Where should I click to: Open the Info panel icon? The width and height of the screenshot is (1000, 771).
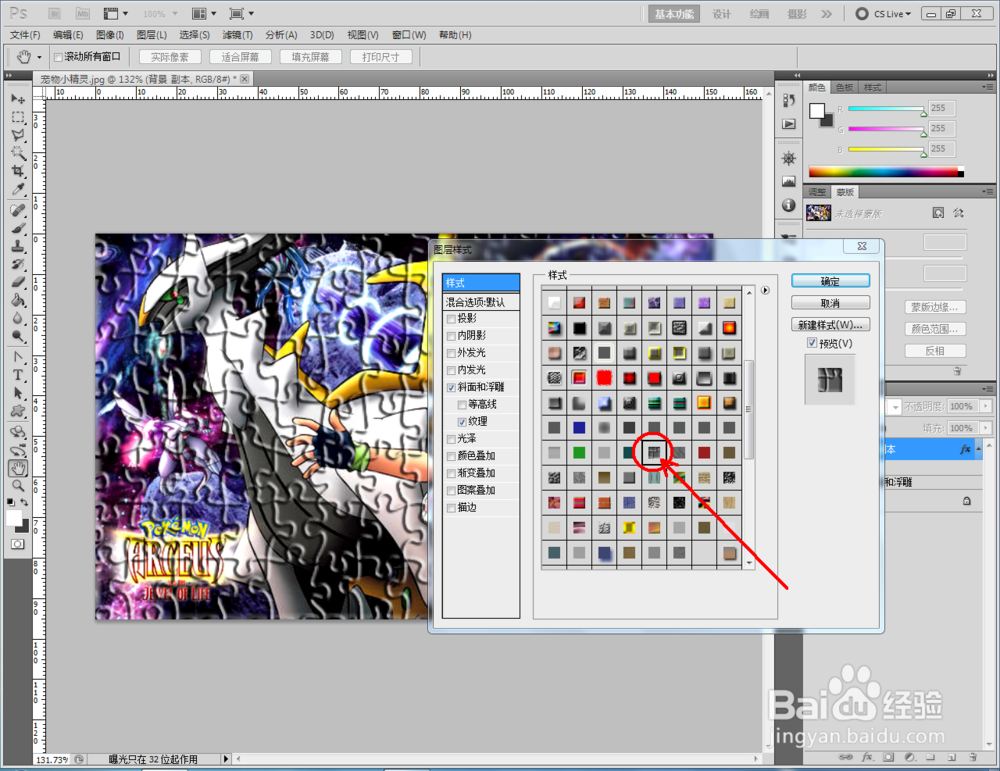pyautogui.click(x=789, y=205)
